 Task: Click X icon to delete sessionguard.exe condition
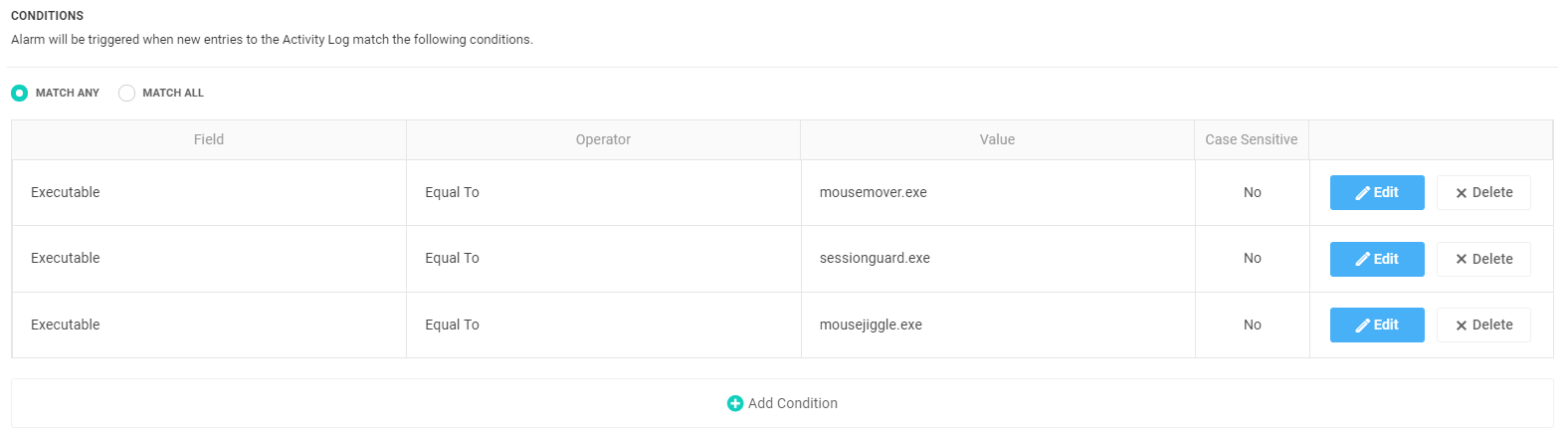tap(1462, 259)
